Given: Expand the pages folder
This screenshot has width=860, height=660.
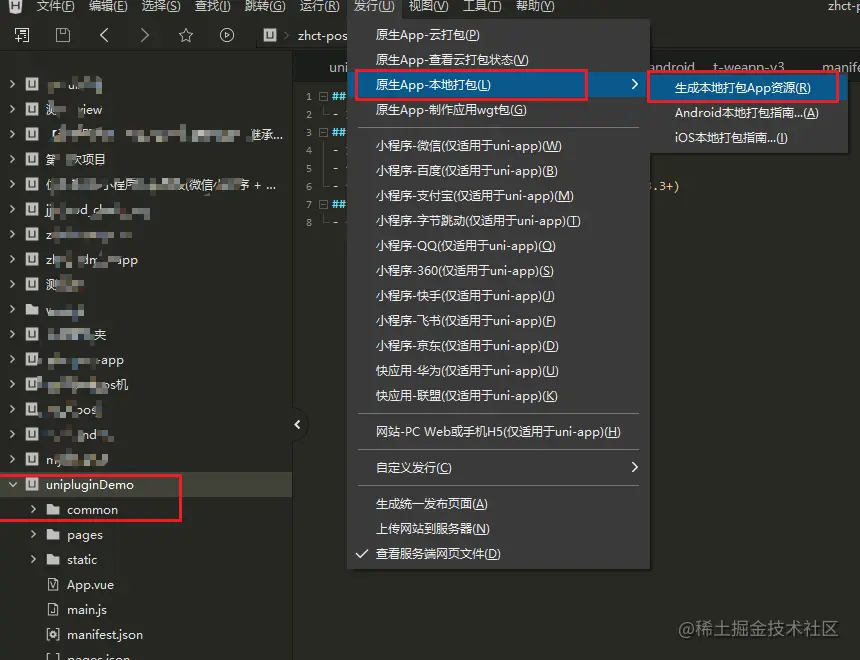Looking at the screenshot, I should pos(33,534).
